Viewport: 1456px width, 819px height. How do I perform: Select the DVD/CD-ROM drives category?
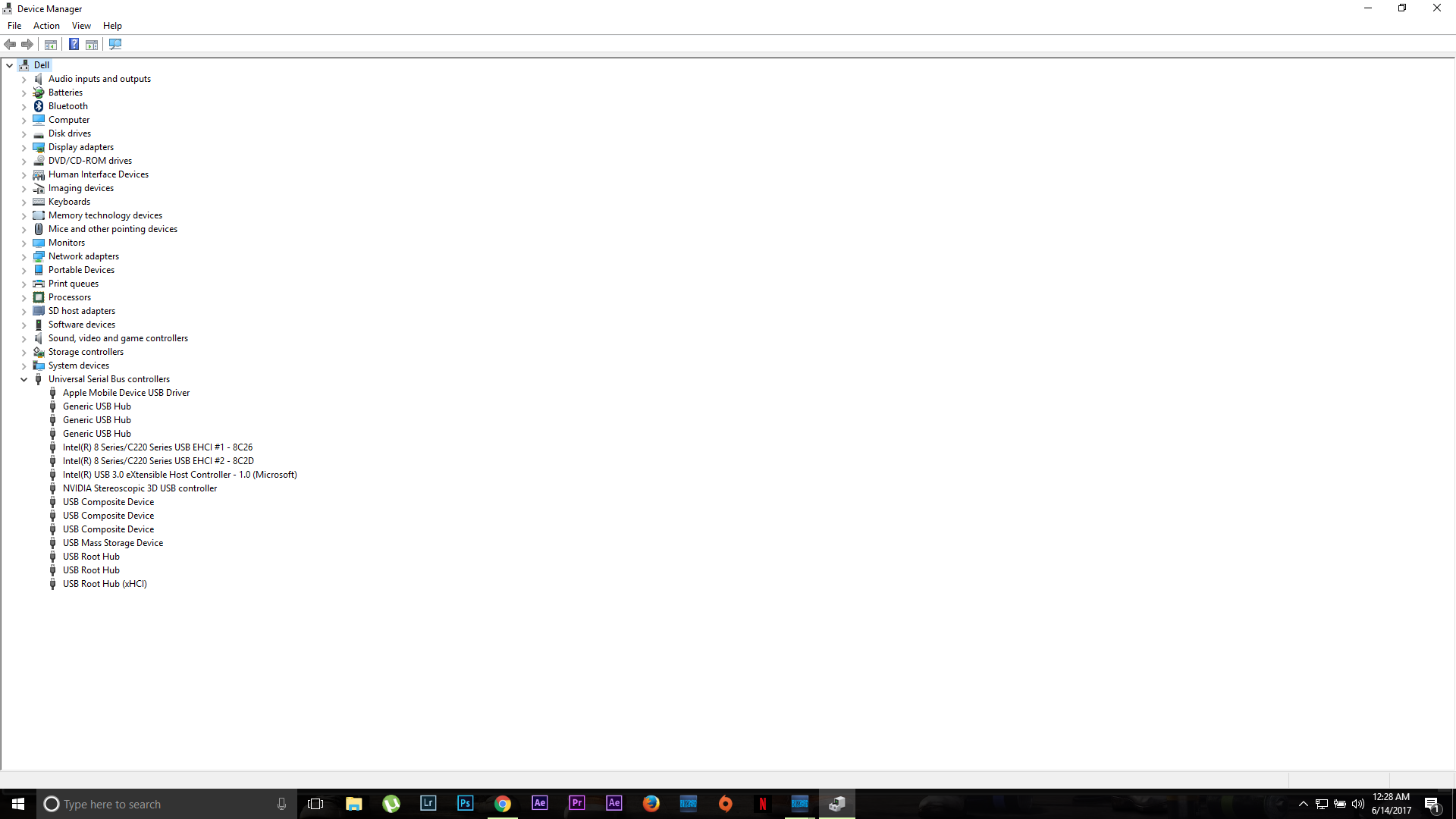click(90, 161)
